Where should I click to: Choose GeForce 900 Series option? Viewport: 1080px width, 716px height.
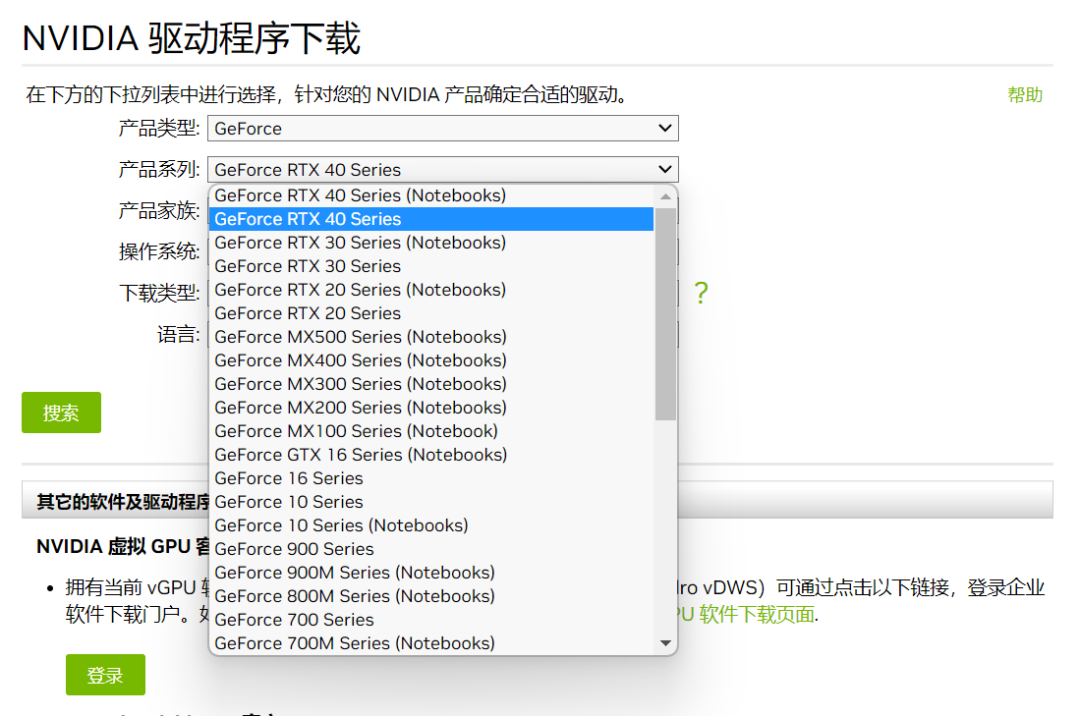(431, 549)
